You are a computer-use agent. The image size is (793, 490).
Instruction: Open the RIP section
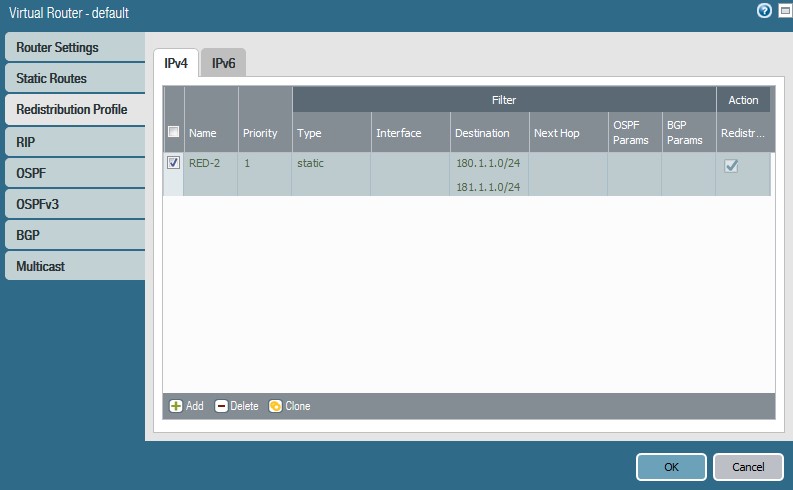pyautogui.click(x=75, y=142)
